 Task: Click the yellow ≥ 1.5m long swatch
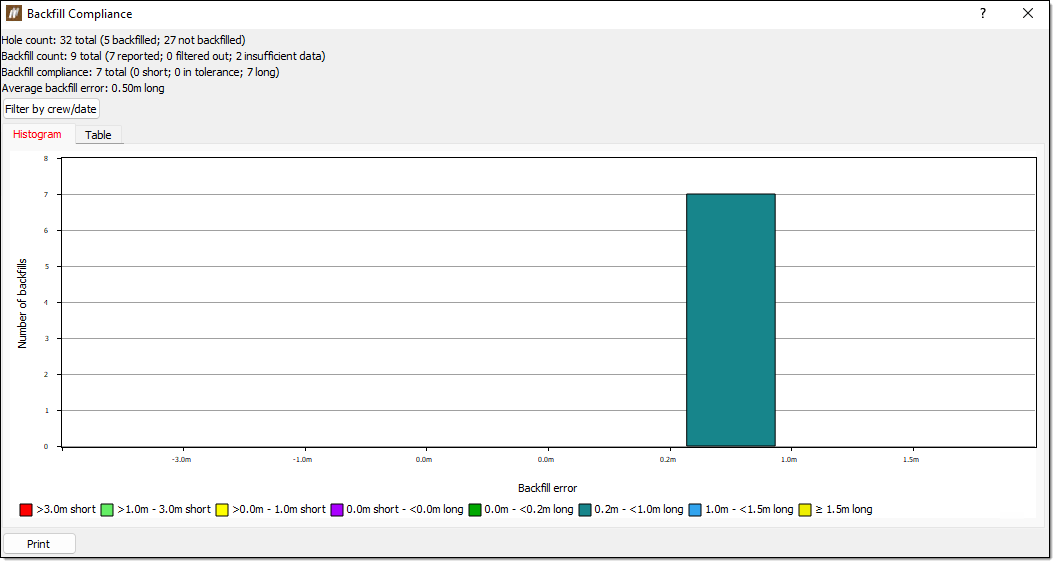(x=805, y=509)
